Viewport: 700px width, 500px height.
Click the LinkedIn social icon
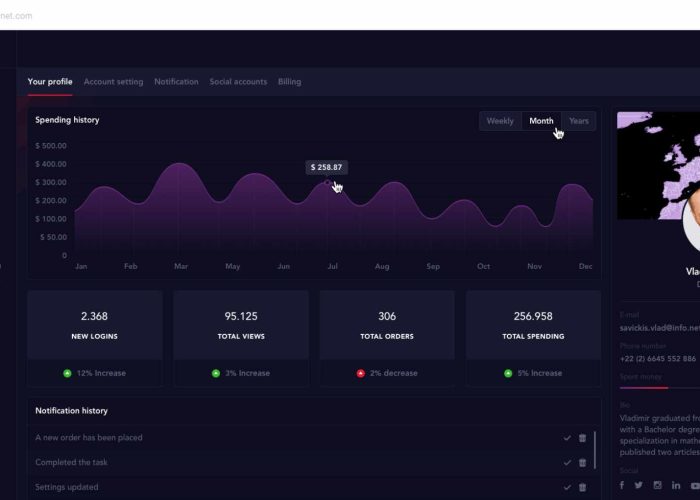676,485
